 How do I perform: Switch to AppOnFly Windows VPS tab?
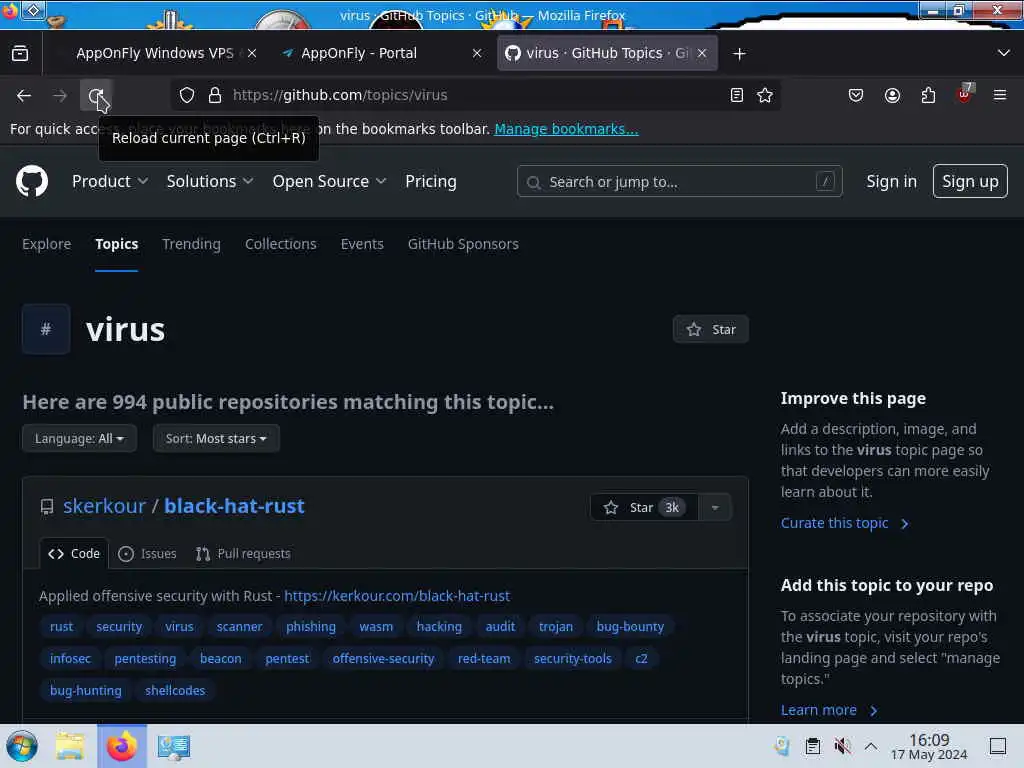(x=154, y=53)
